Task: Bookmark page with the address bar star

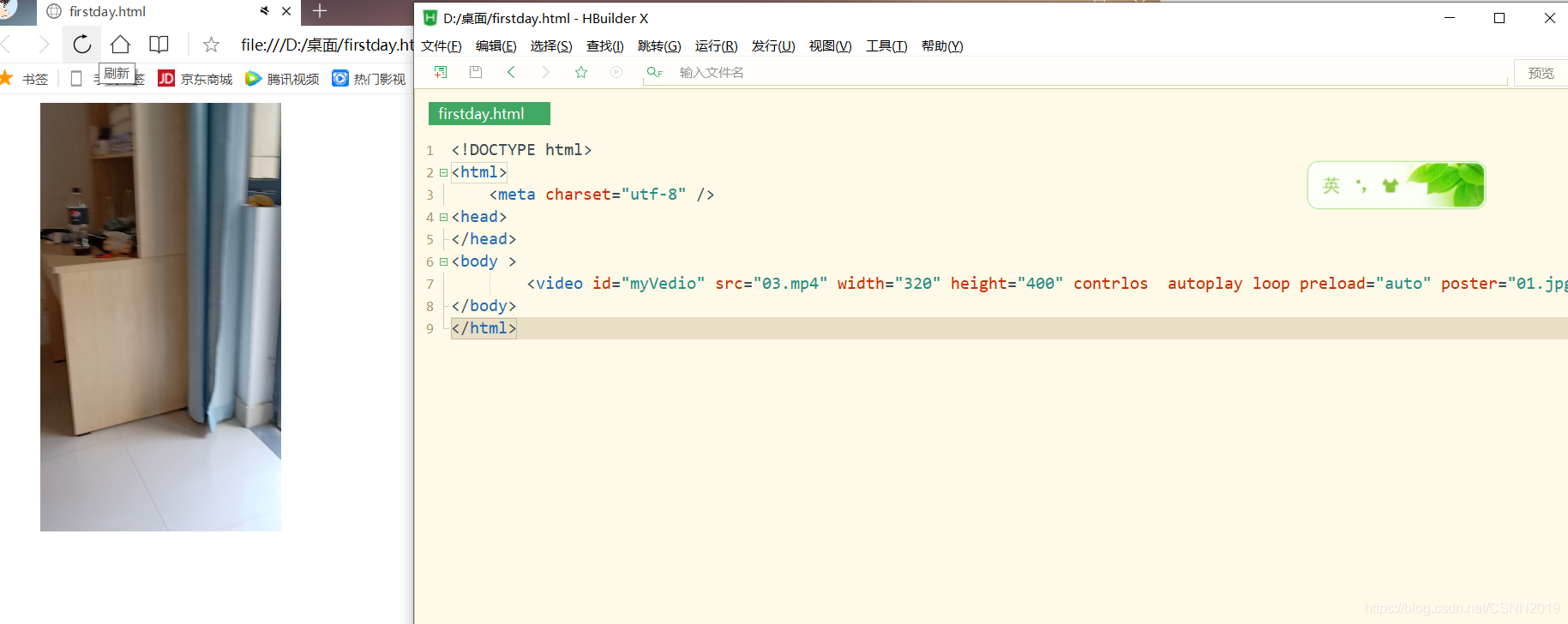Action: [211, 45]
